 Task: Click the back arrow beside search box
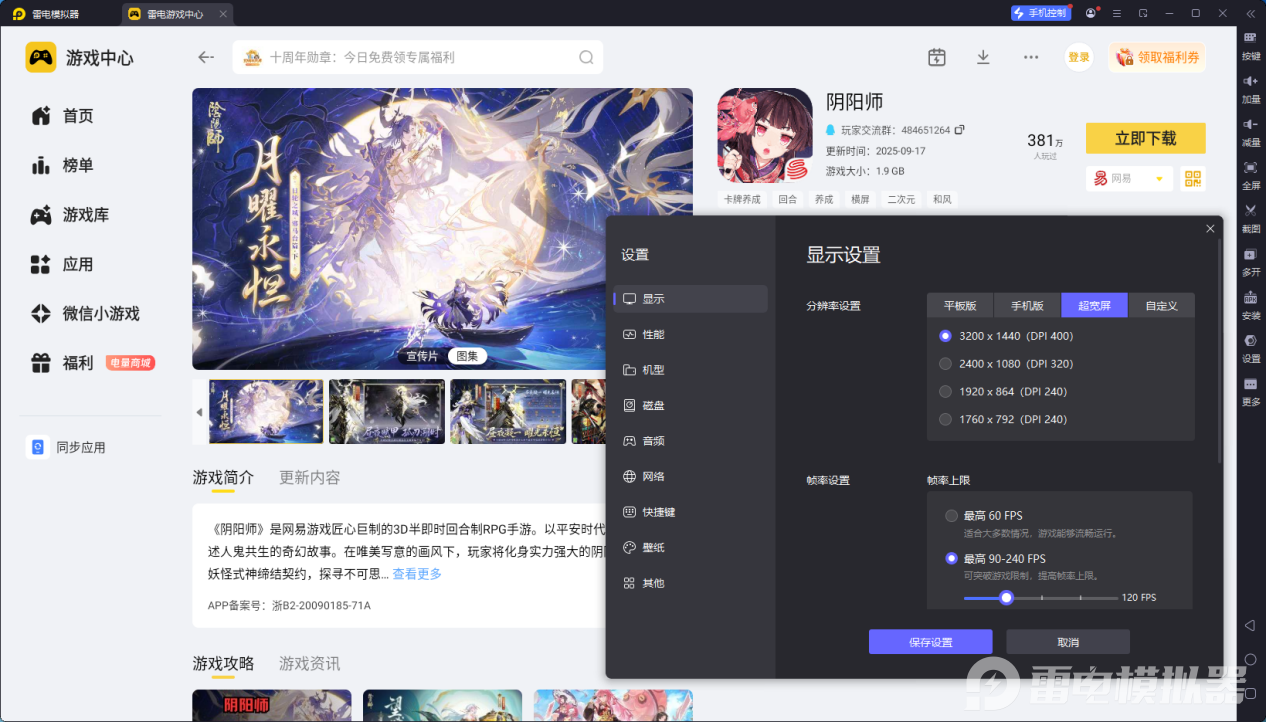pos(206,57)
